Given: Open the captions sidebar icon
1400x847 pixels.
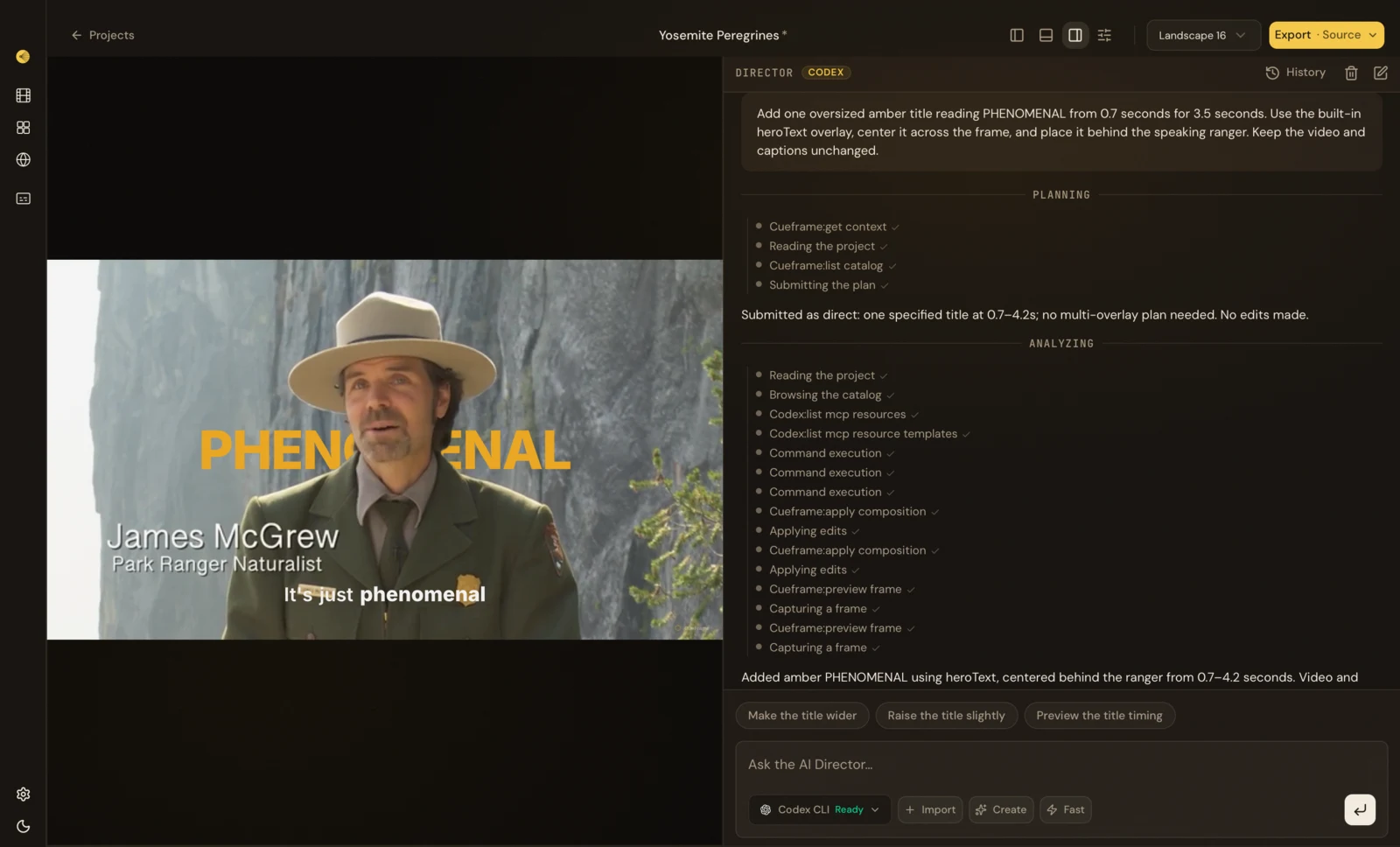Looking at the screenshot, I should pos(24,199).
